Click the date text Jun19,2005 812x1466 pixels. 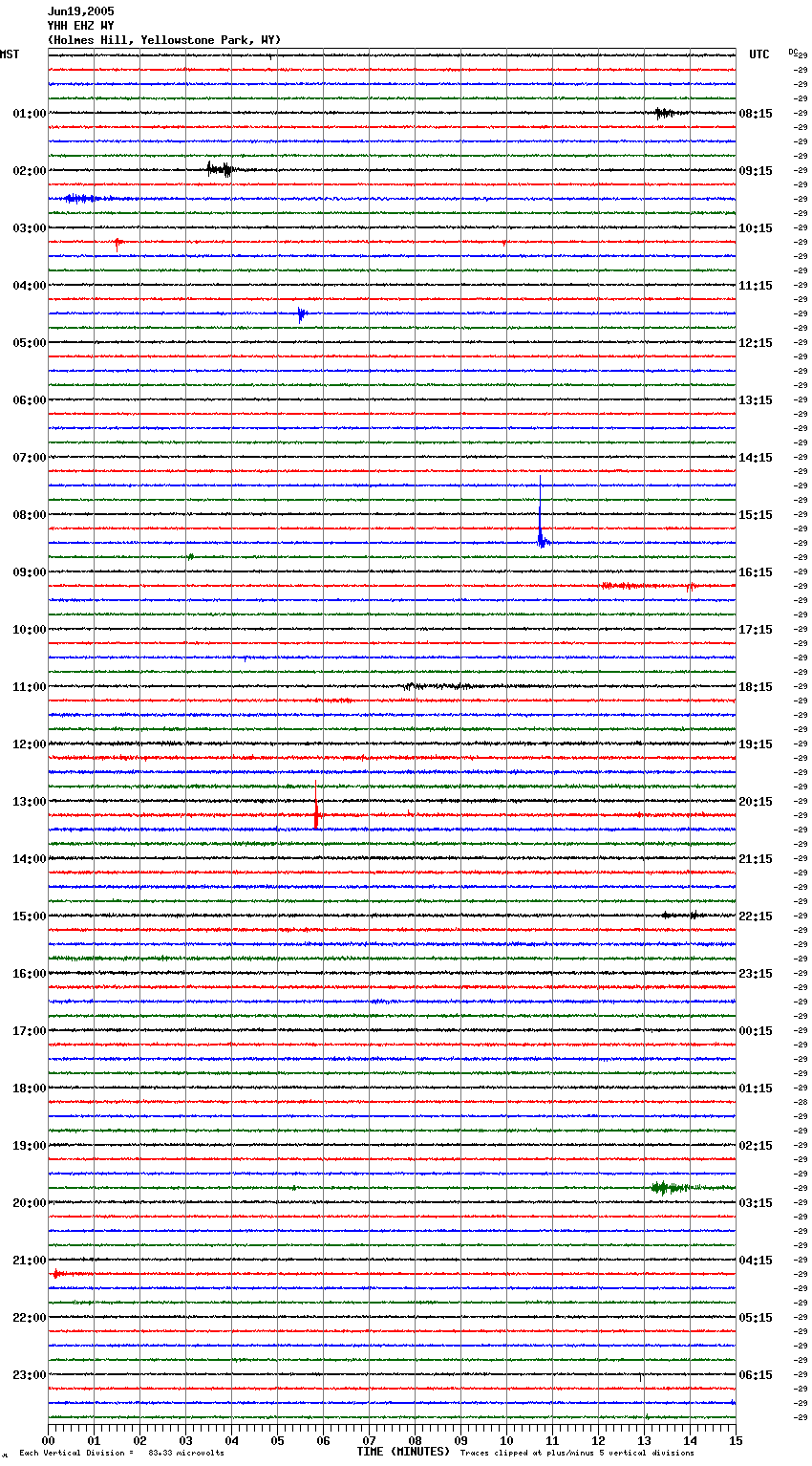[x=80, y=11]
